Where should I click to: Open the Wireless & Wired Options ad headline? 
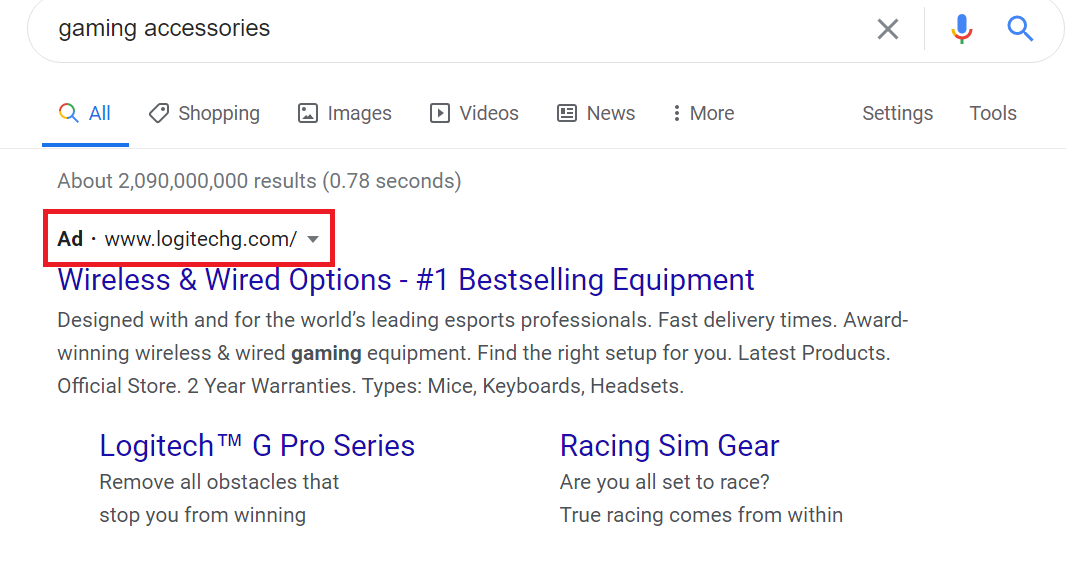tap(406, 279)
